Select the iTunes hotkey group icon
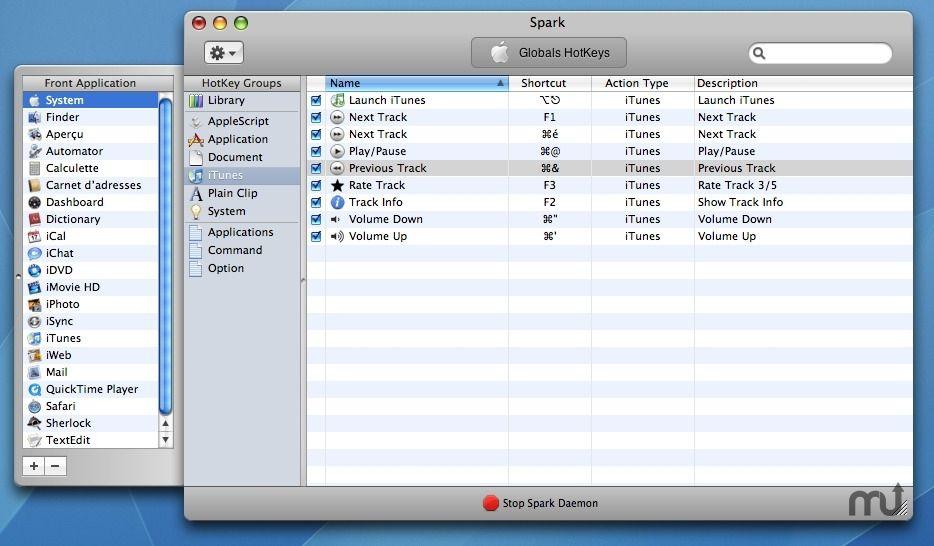Viewport: 934px width, 546px height. (x=196, y=176)
